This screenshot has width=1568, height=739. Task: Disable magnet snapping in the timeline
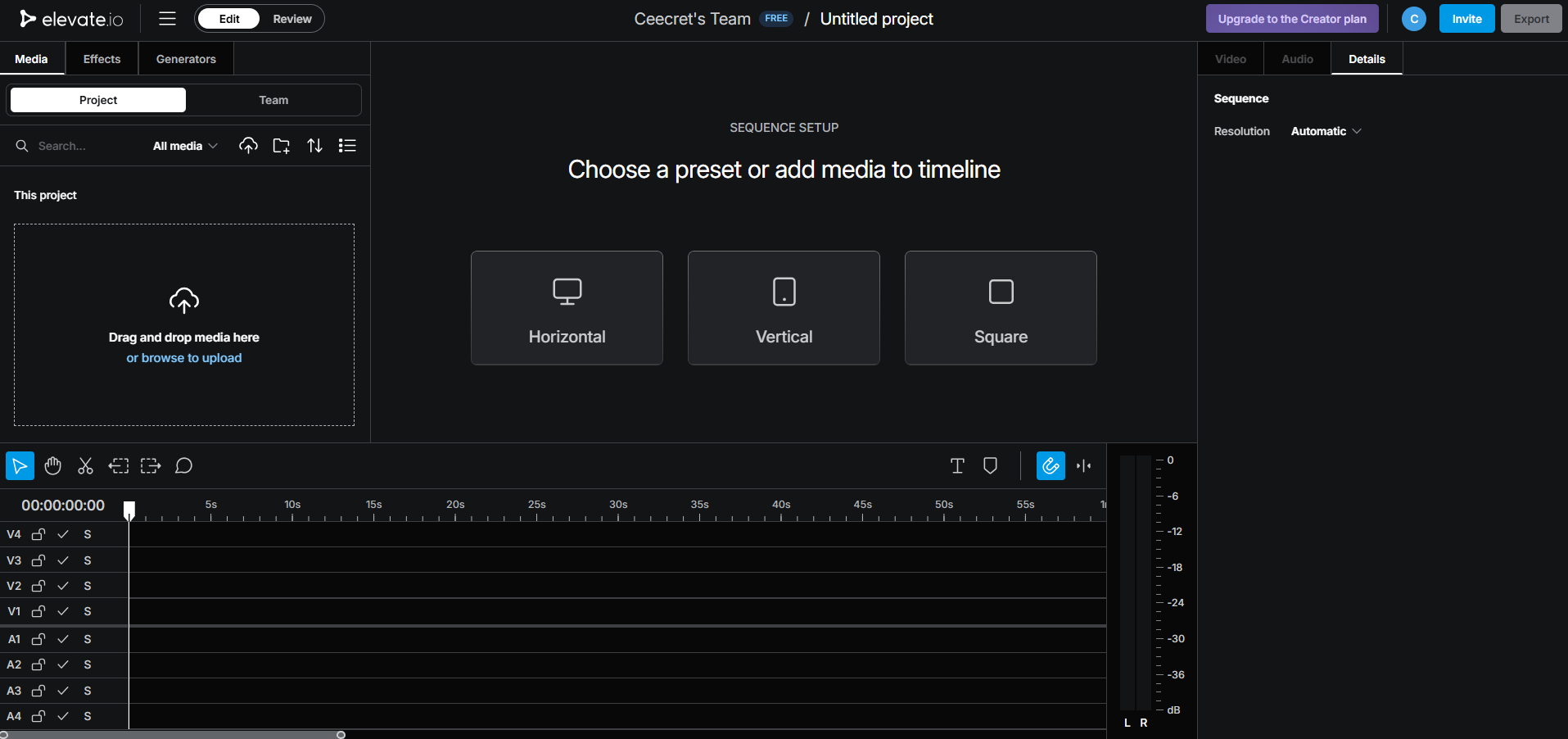(x=1051, y=465)
